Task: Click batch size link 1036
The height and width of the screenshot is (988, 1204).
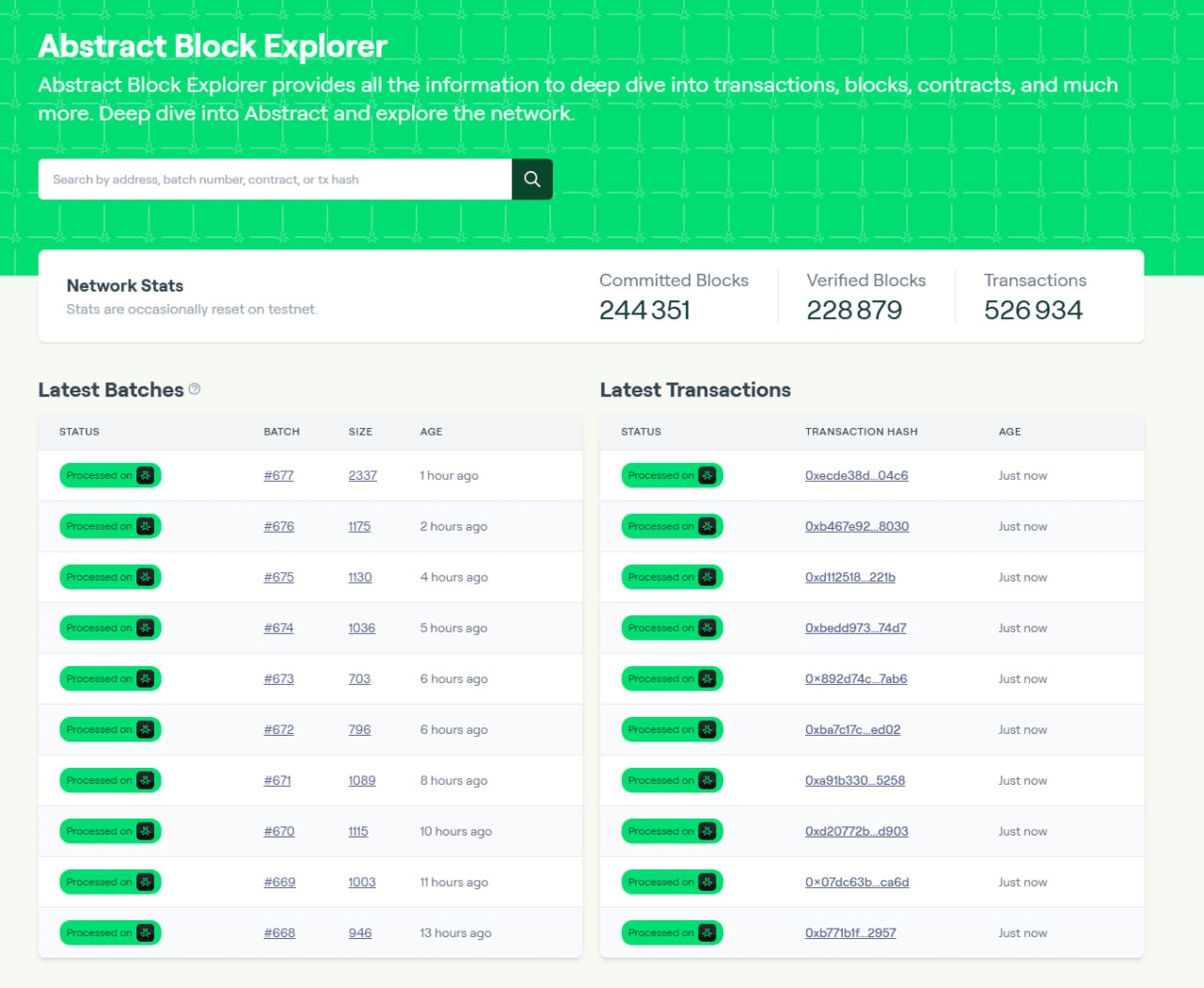Action: pos(362,628)
